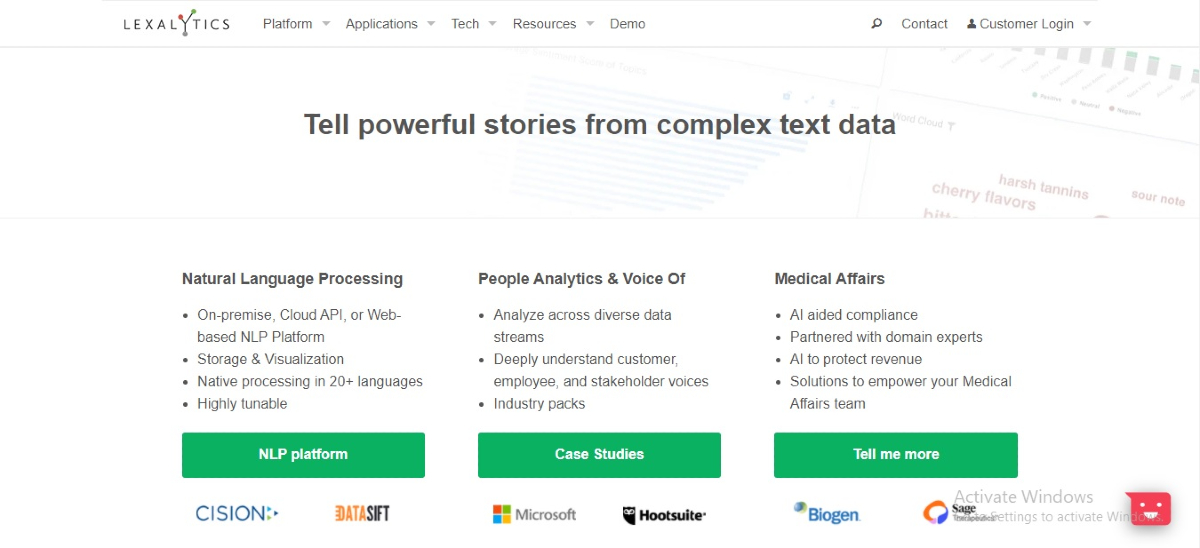
Task: Click the Sage Therapeutics logo
Action: click(x=950, y=513)
